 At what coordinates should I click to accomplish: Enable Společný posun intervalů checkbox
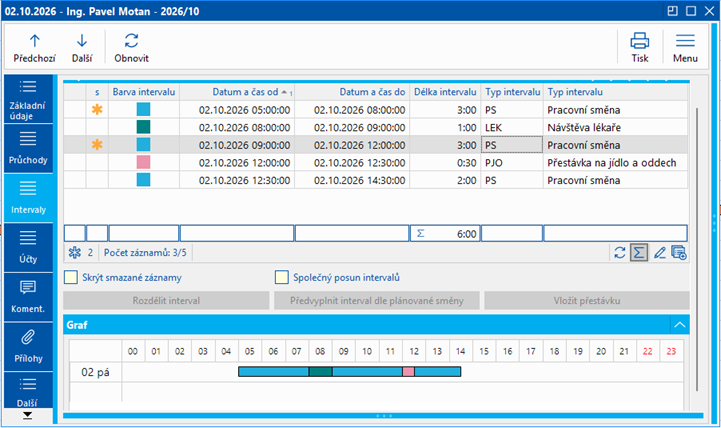click(x=281, y=277)
